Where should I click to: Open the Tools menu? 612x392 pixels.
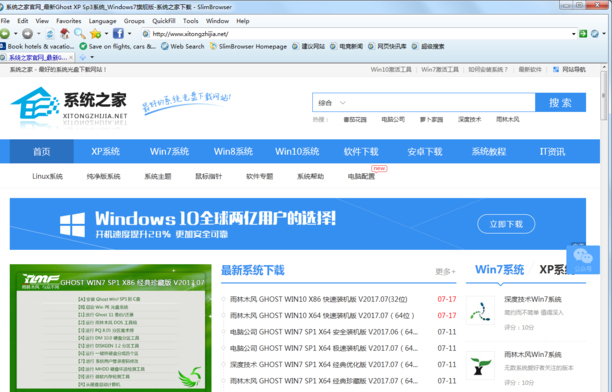[190, 21]
